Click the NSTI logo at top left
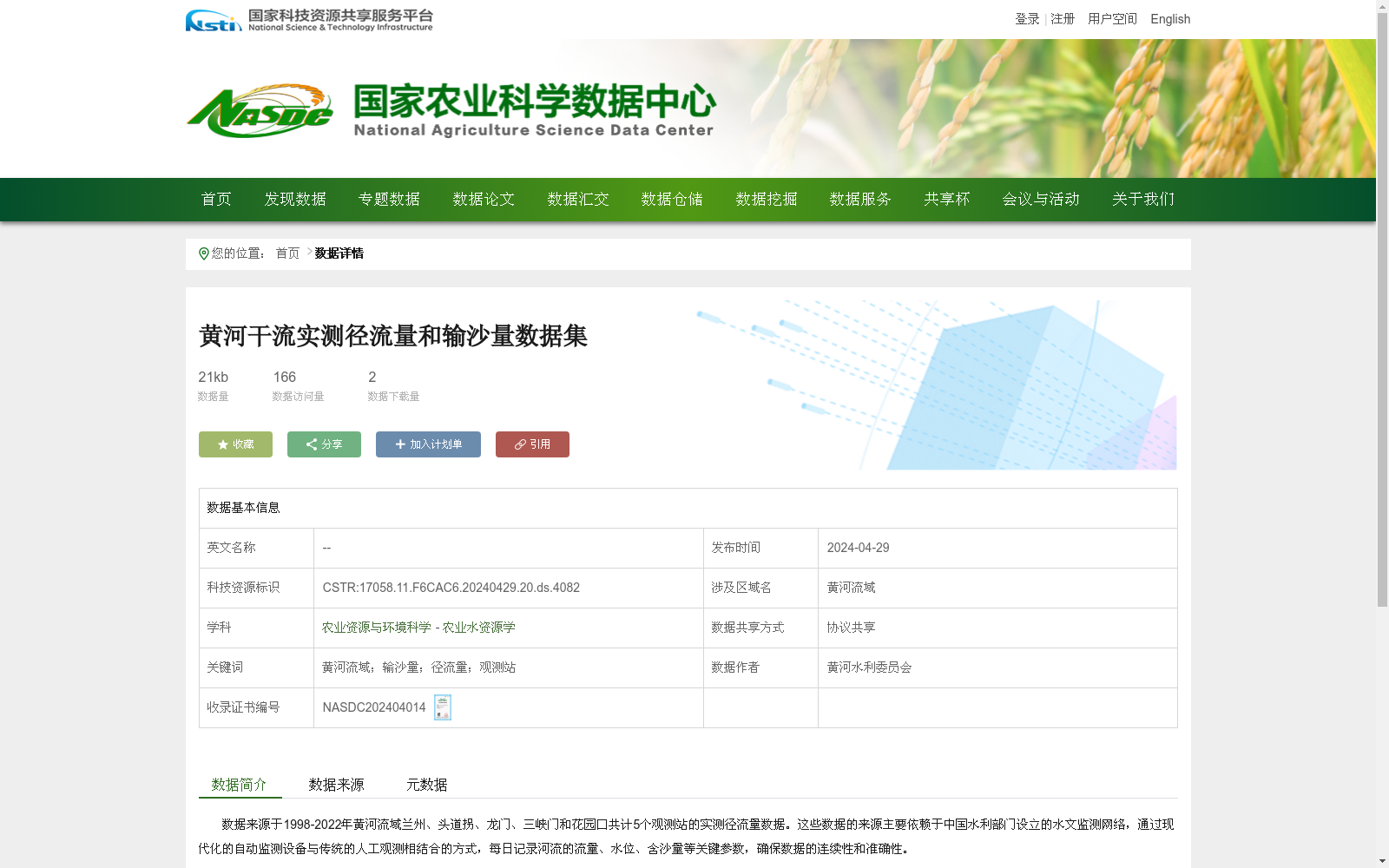Image resolution: width=1389 pixels, height=868 pixels. click(309, 20)
